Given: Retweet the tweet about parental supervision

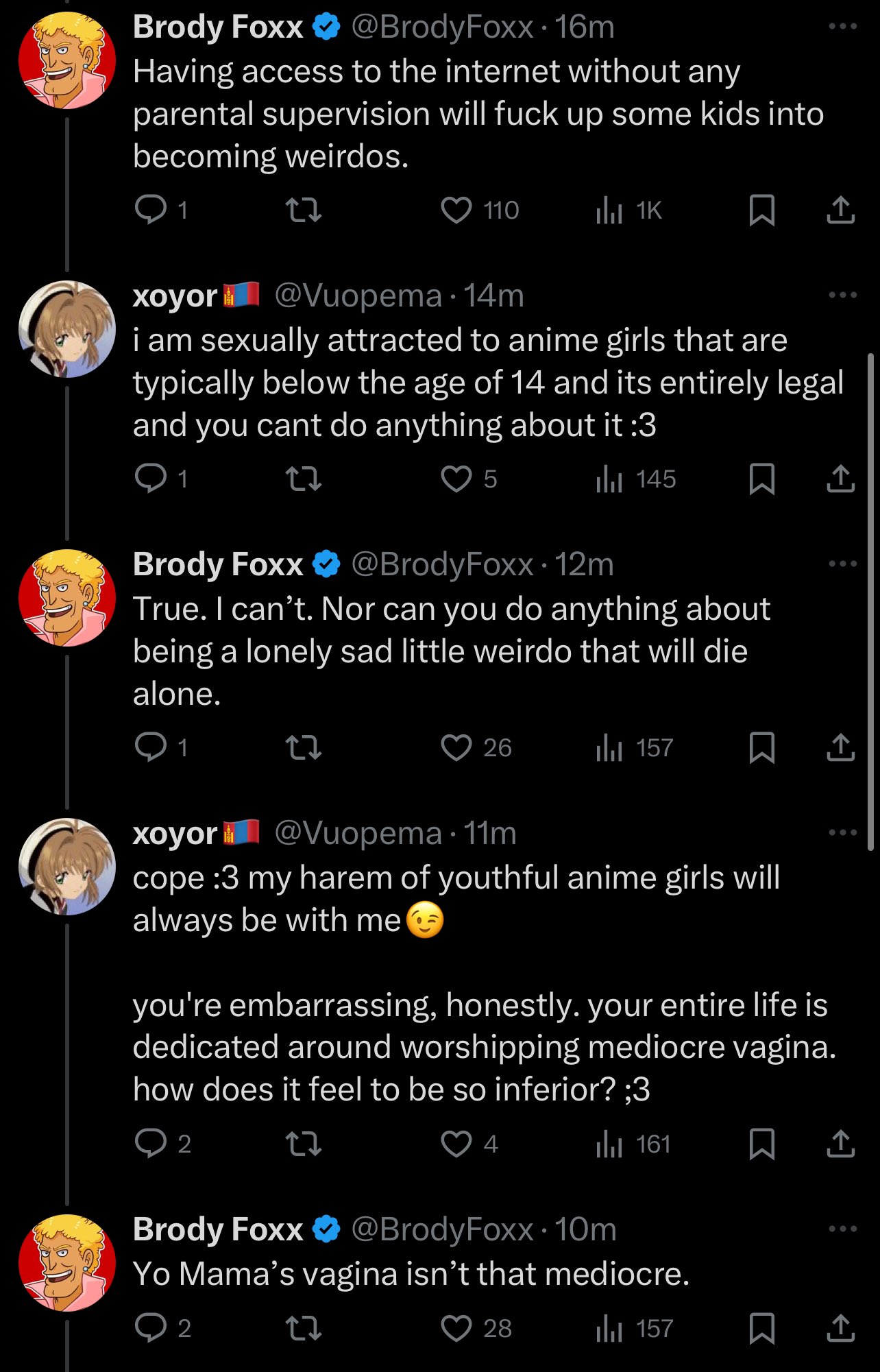Looking at the screenshot, I should 303,210.
